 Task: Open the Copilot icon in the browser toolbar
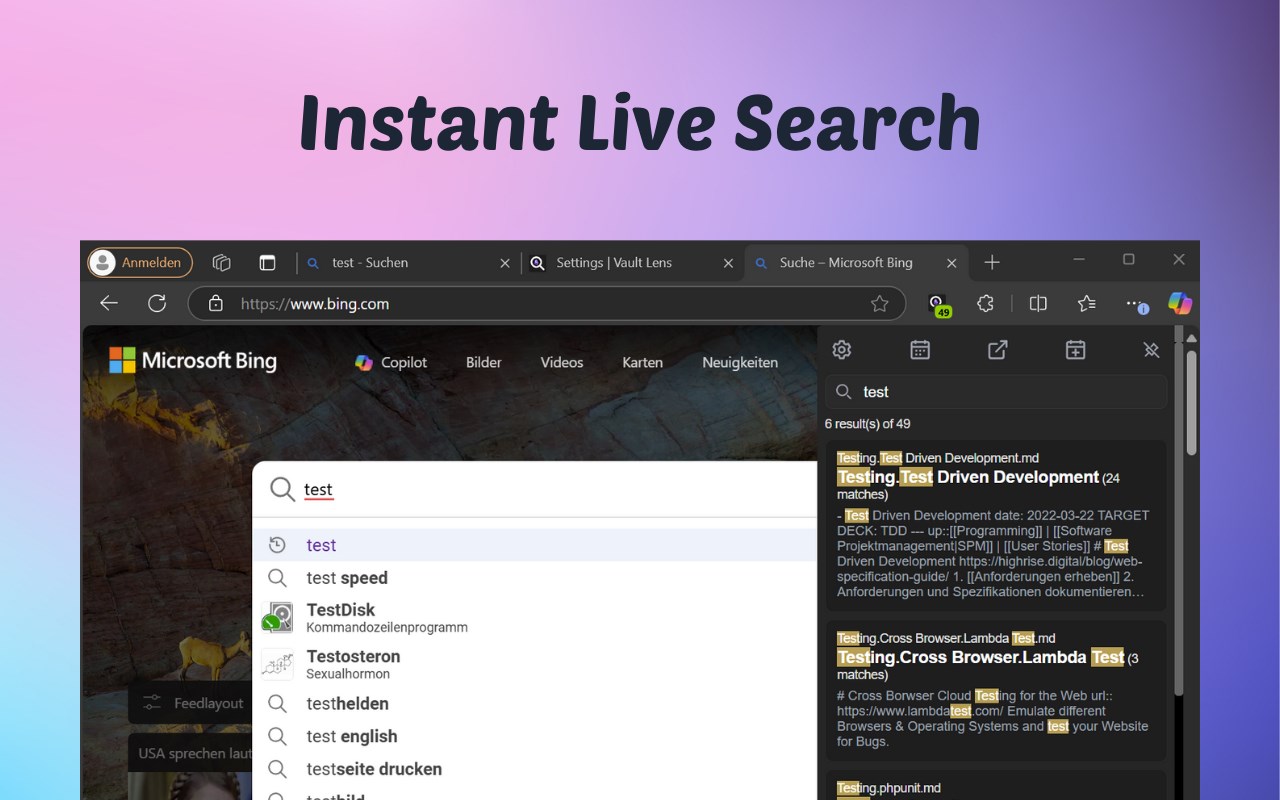click(x=1180, y=303)
